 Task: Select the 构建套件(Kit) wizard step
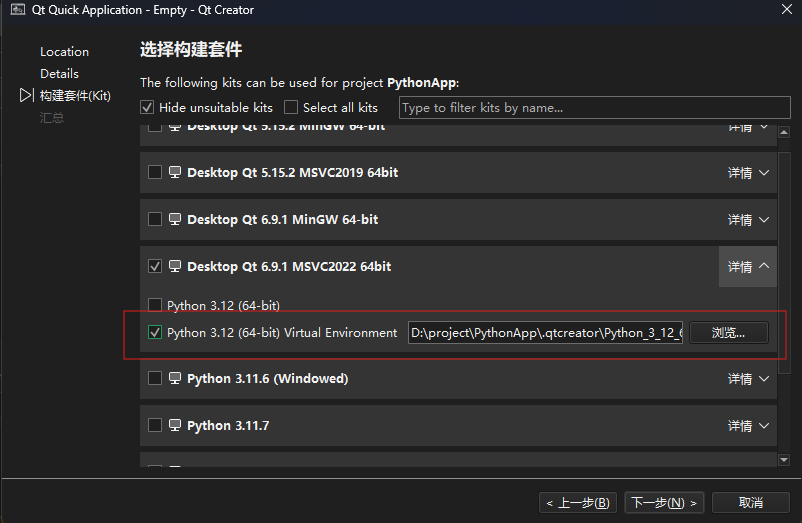click(75, 96)
